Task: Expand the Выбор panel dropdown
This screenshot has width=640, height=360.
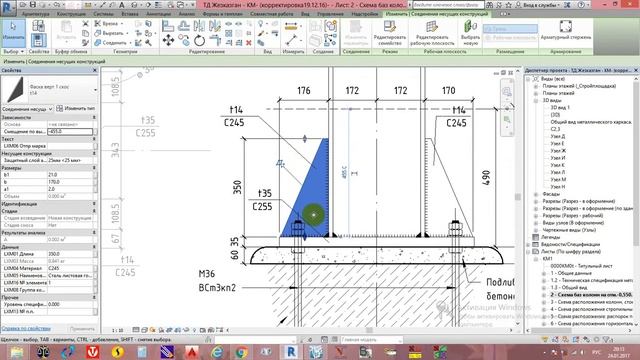Action: (x=13, y=51)
